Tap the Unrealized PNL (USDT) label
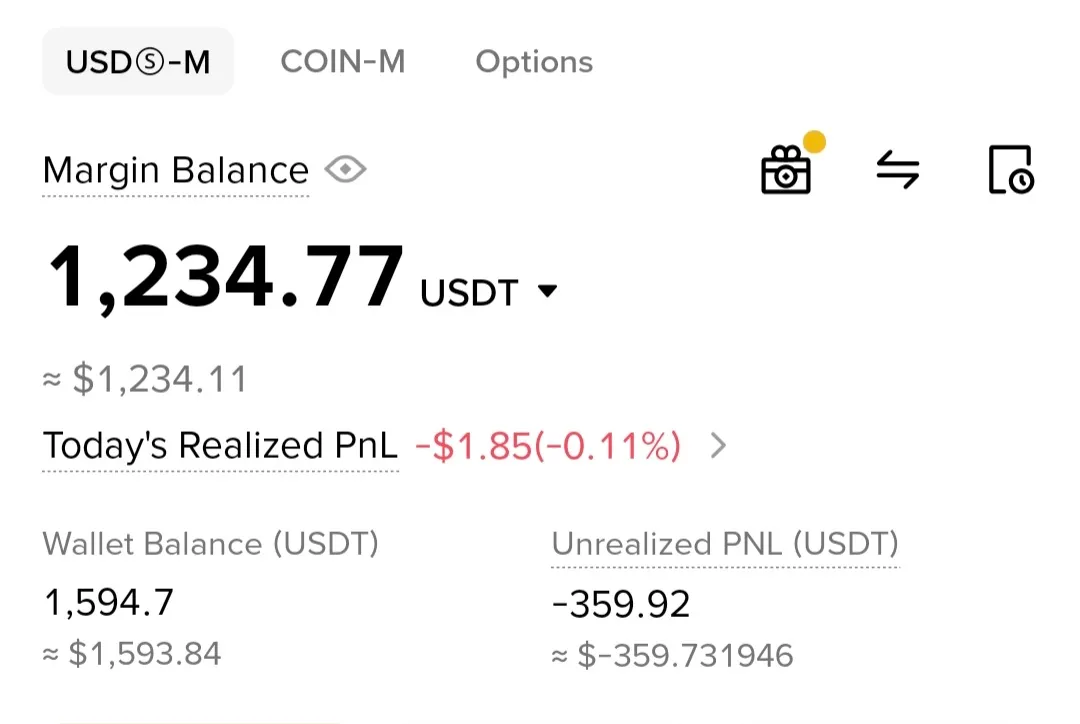The height and width of the screenshot is (724, 1080). point(725,544)
